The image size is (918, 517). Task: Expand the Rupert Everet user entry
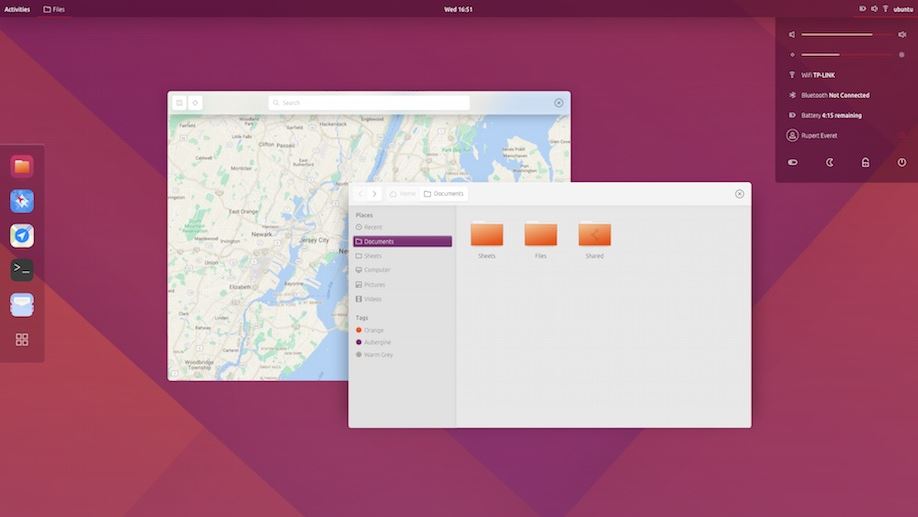818,135
